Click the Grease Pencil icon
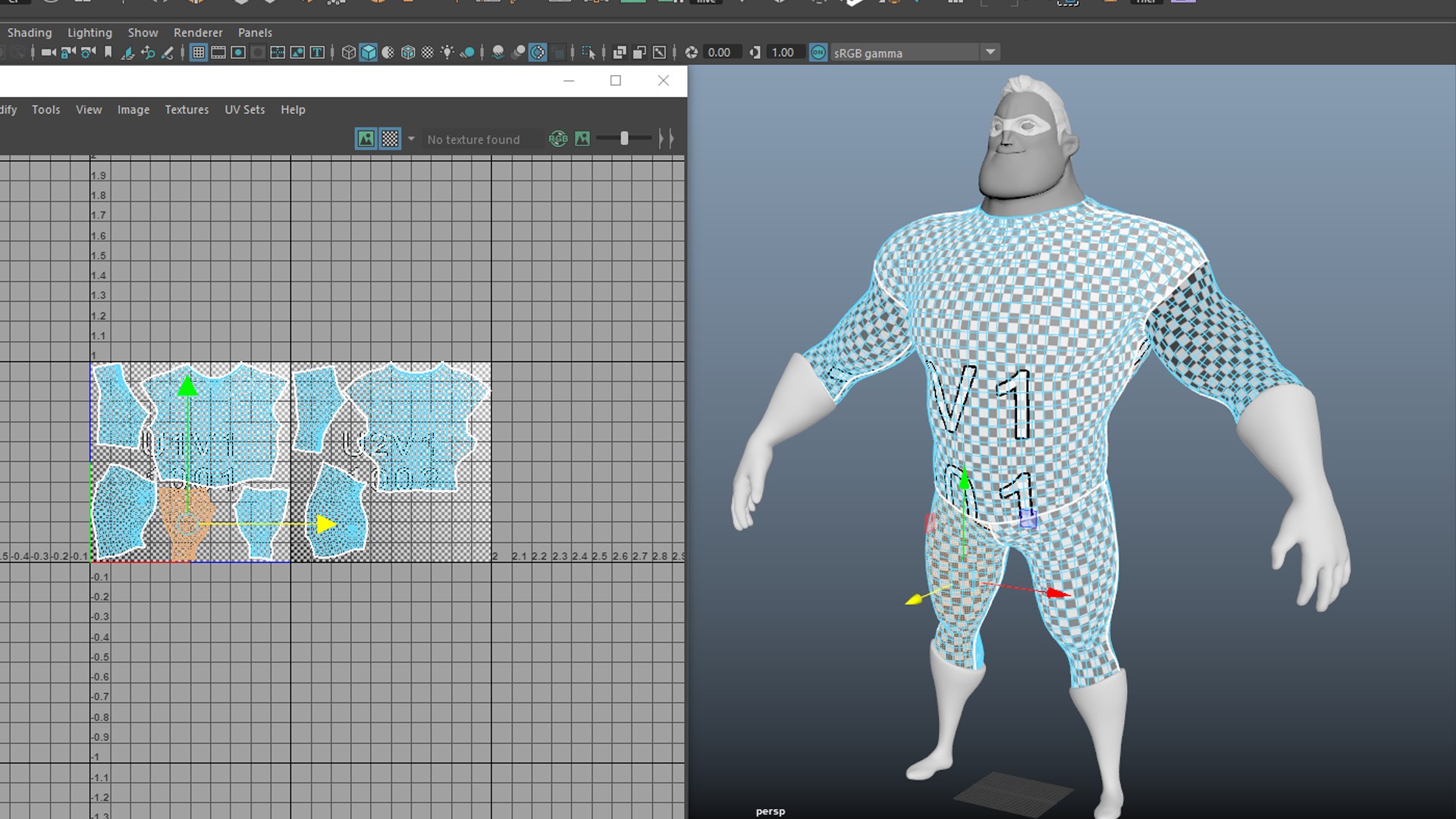Image resolution: width=1456 pixels, height=819 pixels. (168, 52)
